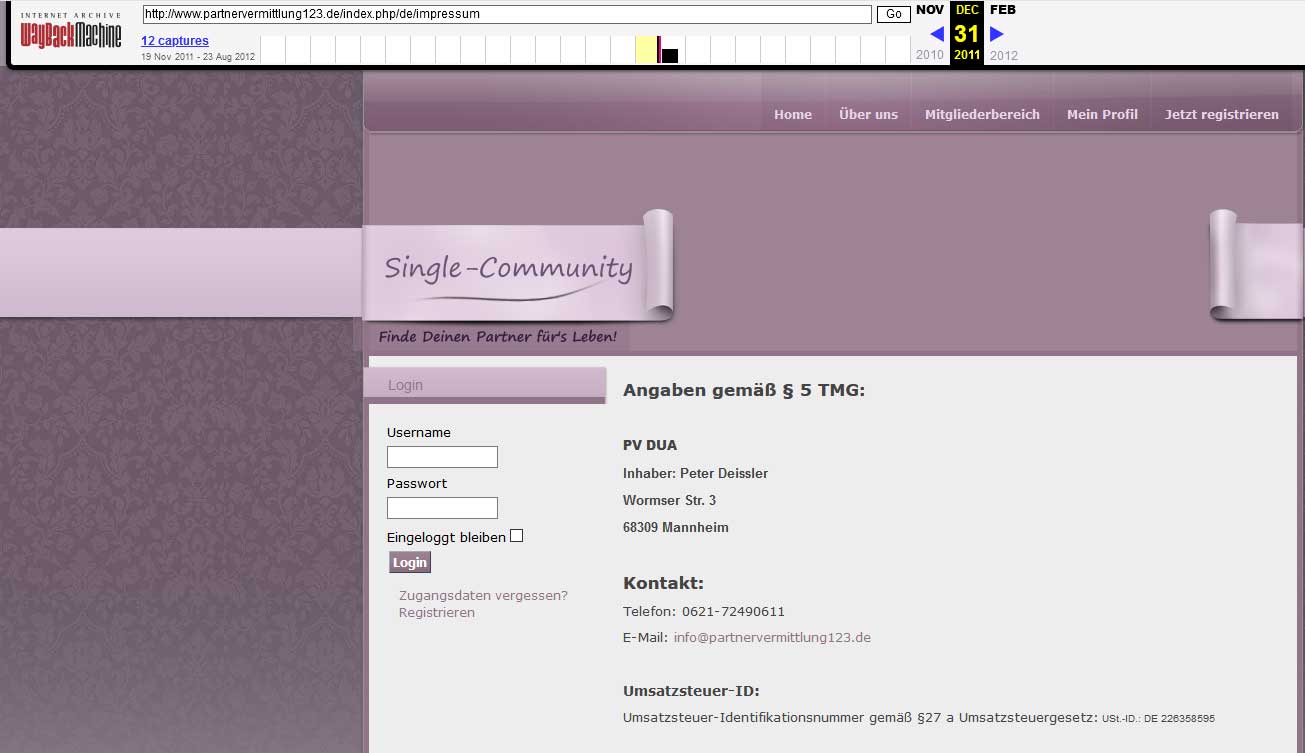Click the 'Kontakt:' heading
The width and height of the screenshot is (1305, 753).
pos(663,583)
